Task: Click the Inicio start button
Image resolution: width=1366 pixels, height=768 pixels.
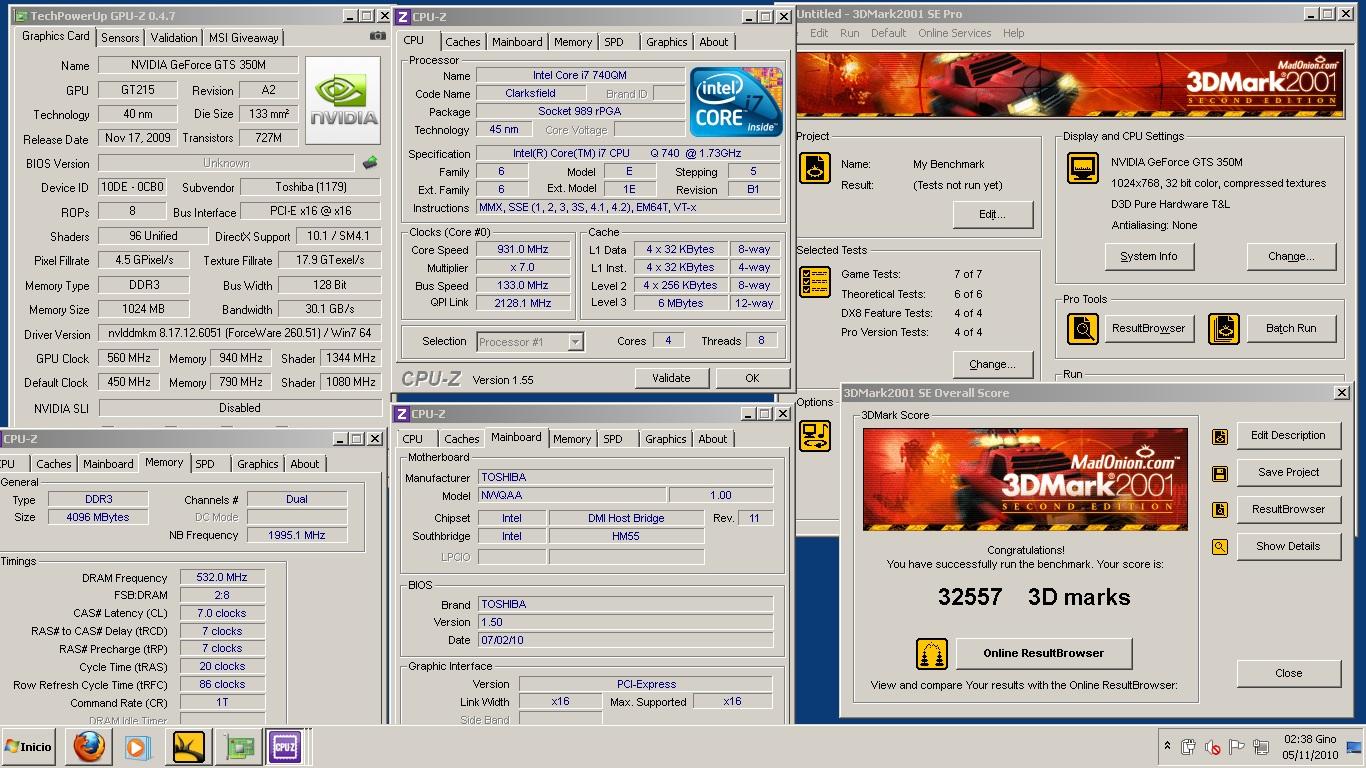Action: click(28, 747)
